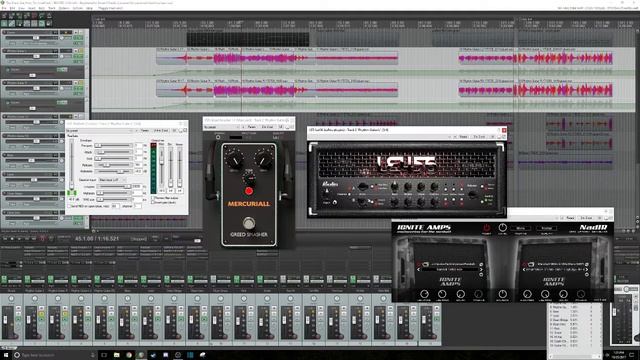
Task: Open the ReaGate Detector input dropdown
Action: coord(113,180)
